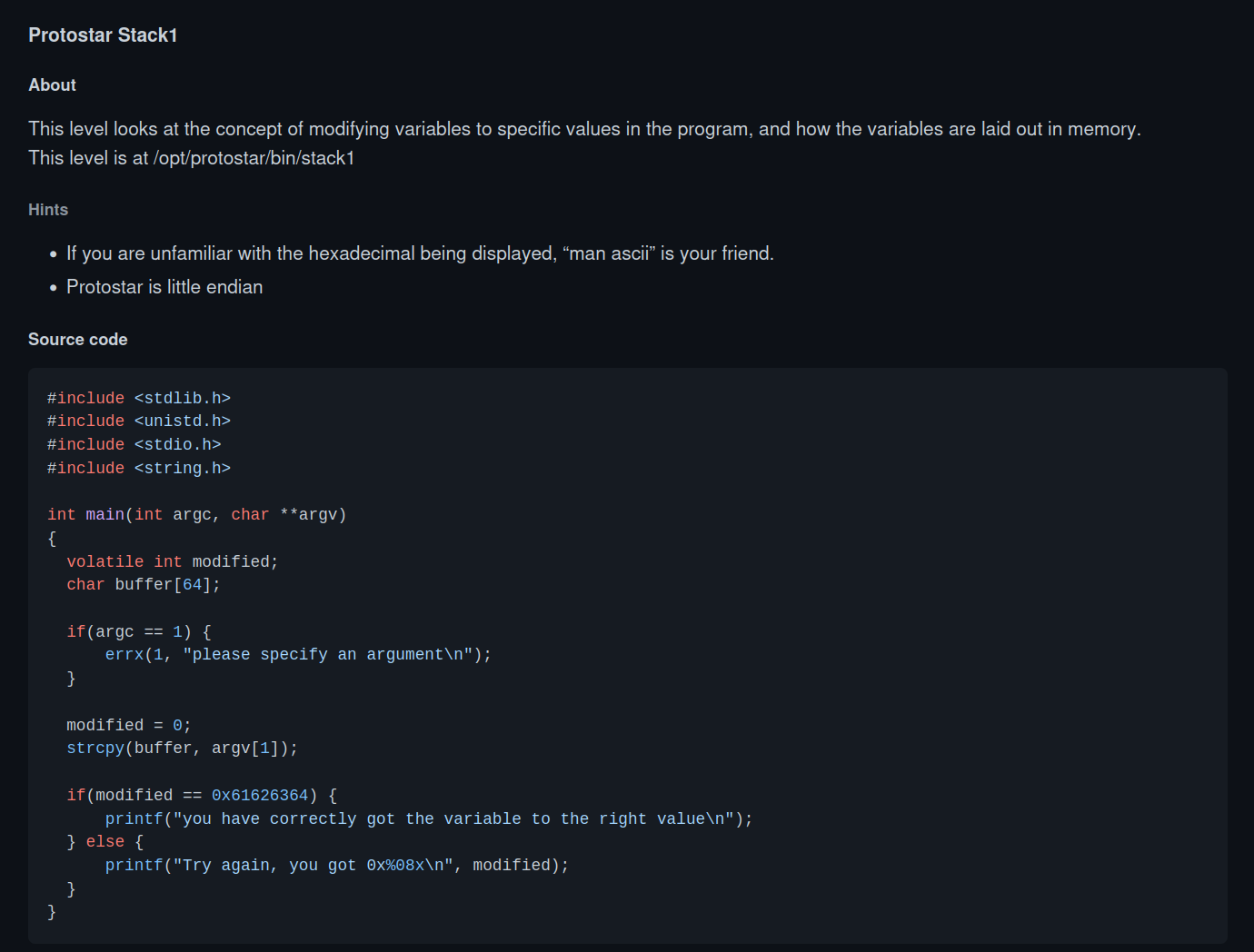1254x952 pixels.
Task: Click the line "#include <stdlib.h>"
Action: [139, 398]
